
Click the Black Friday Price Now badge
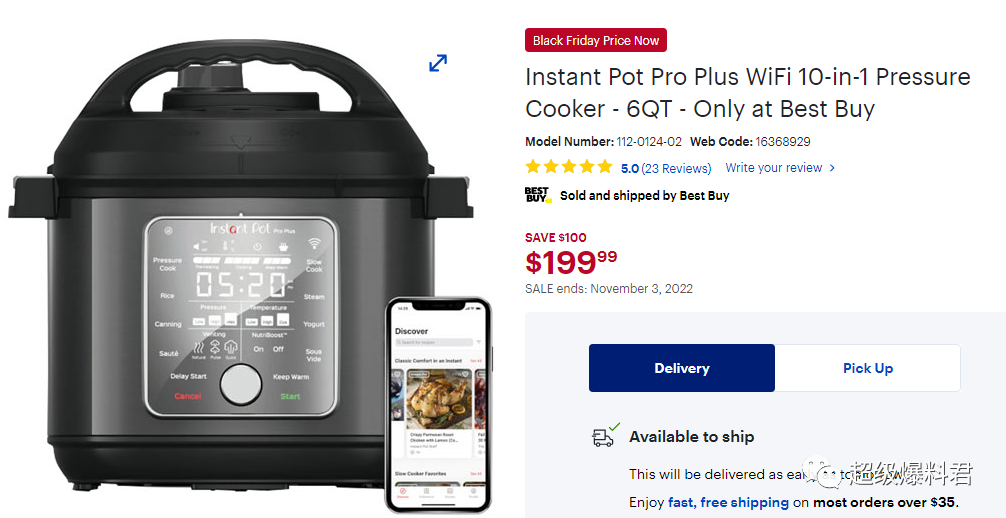point(595,40)
